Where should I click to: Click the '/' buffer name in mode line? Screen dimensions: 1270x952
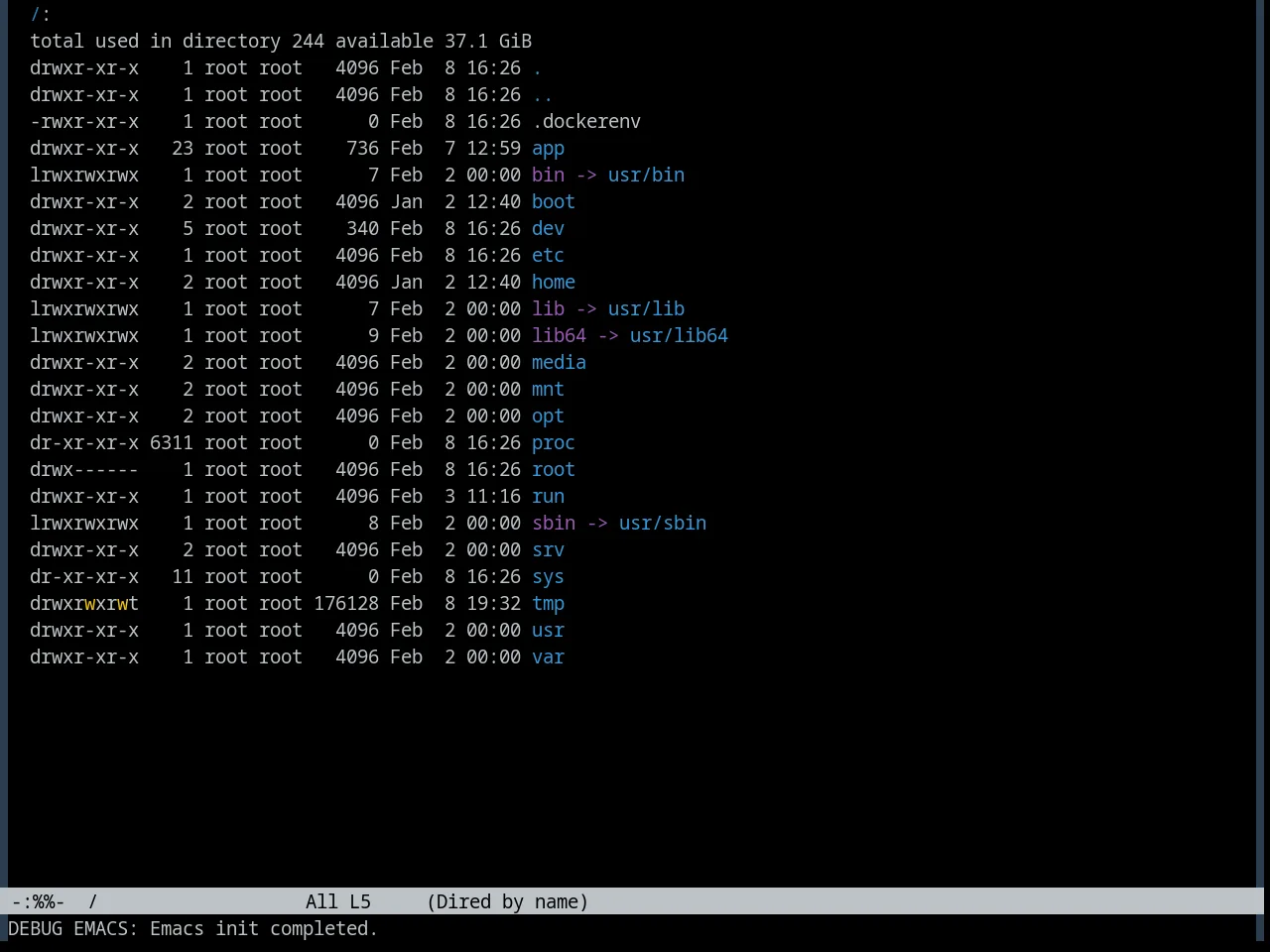pos(92,902)
